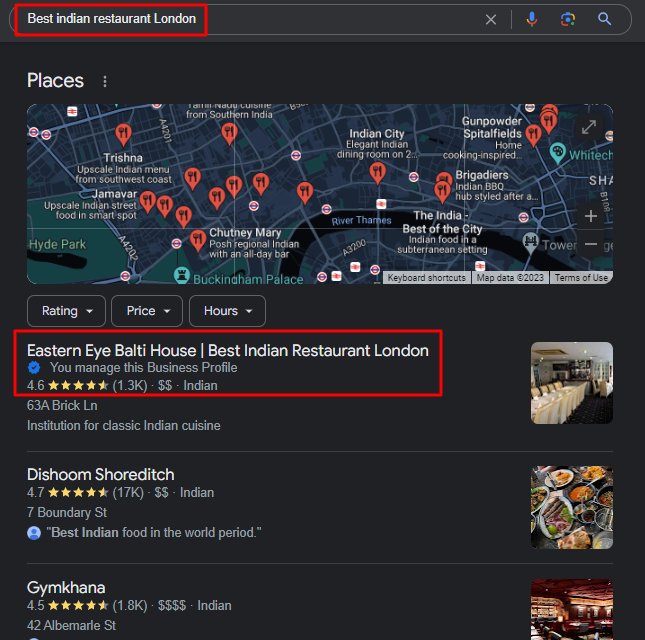645x640 pixels.
Task: Click the 42 Albemarle St address
Action: click(x=71, y=626)
